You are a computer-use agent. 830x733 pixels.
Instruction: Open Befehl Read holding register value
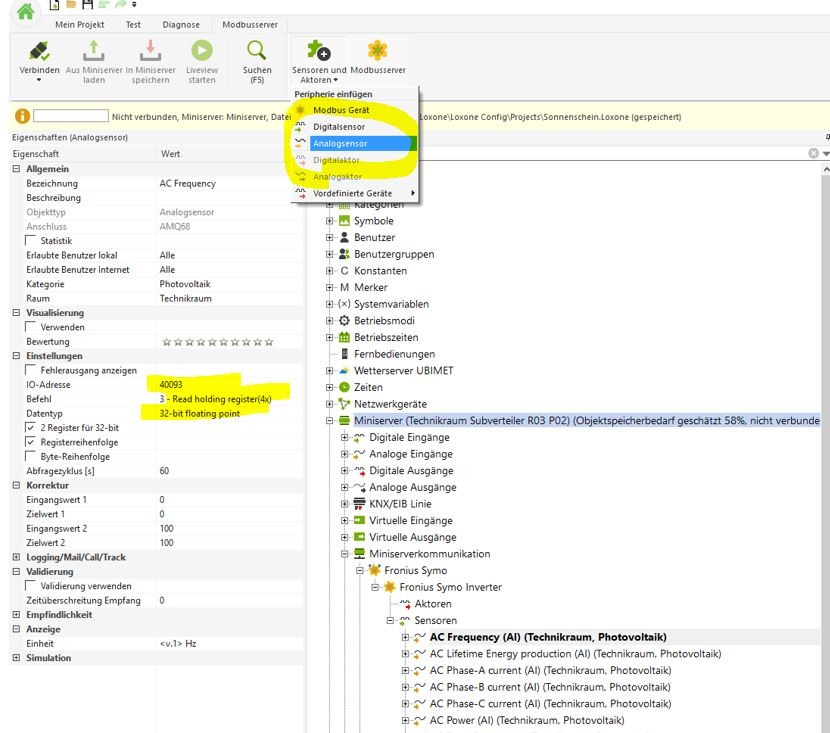click(215, 399)
